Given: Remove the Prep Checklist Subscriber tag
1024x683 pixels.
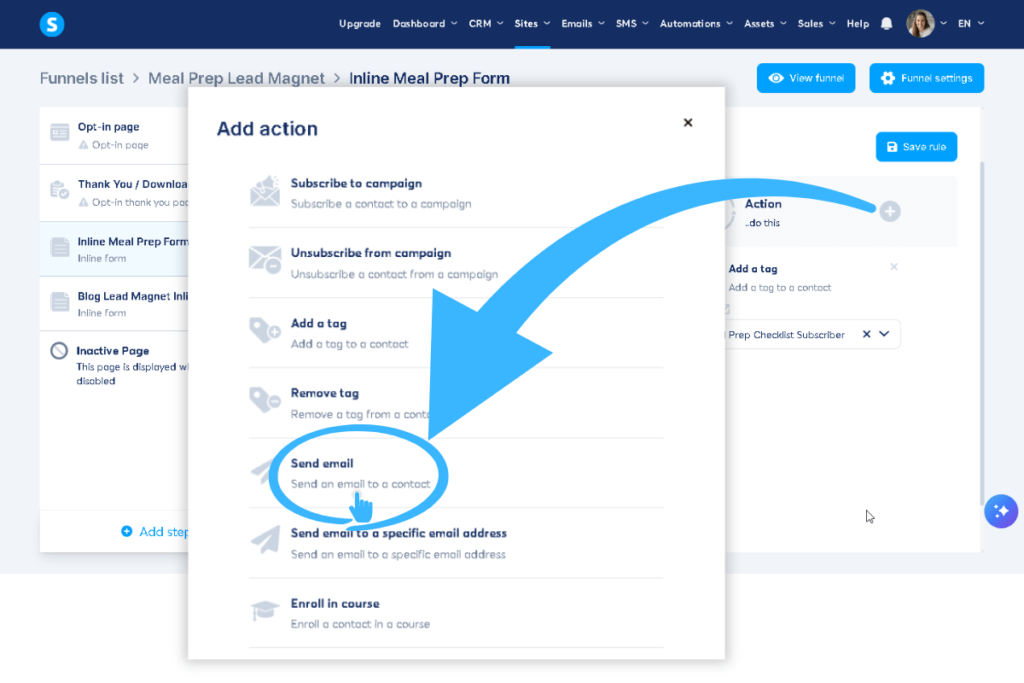Looking at the screenshot, I should [866, 334].
